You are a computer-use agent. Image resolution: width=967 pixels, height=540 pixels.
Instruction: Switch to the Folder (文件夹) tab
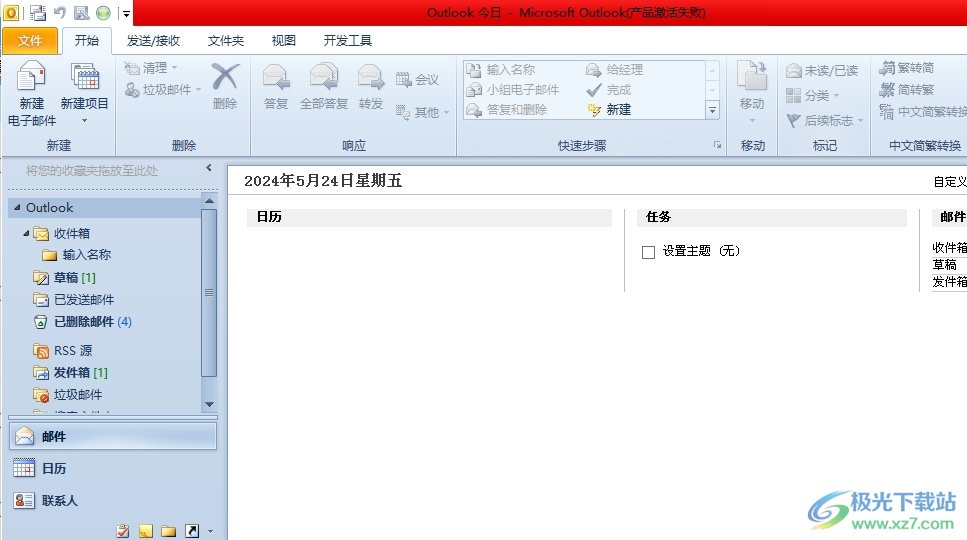point(226,41)
